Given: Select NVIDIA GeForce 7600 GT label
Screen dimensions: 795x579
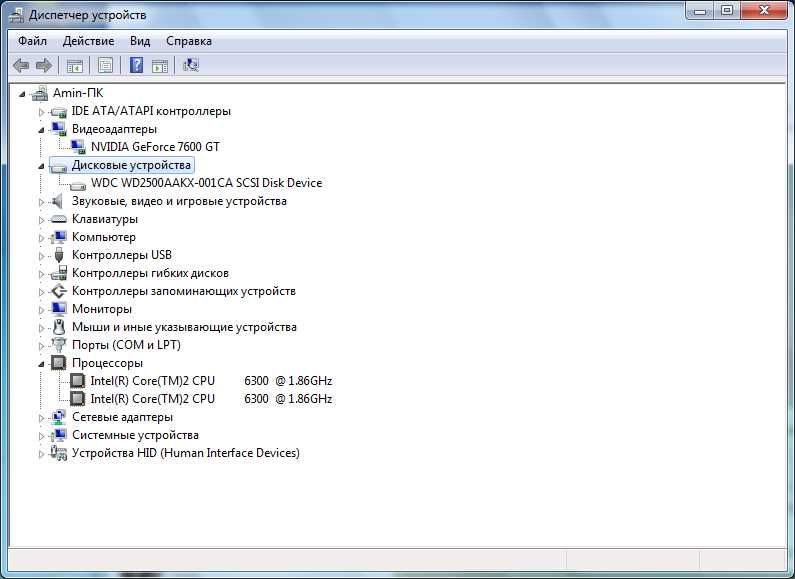Looking at the screenshot, I should [155, 147].
